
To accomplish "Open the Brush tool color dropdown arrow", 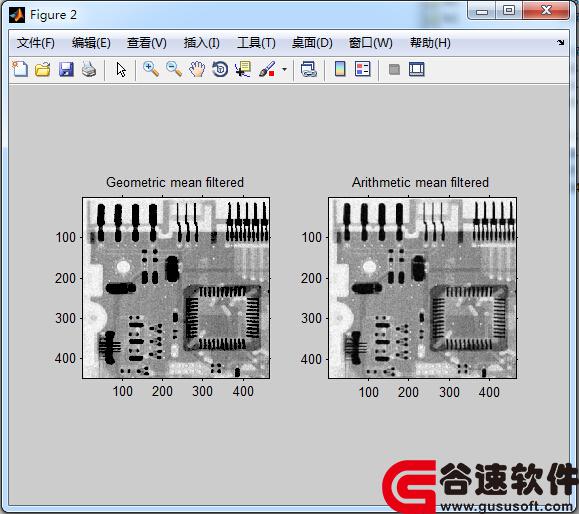I will (x=284, y=69).
